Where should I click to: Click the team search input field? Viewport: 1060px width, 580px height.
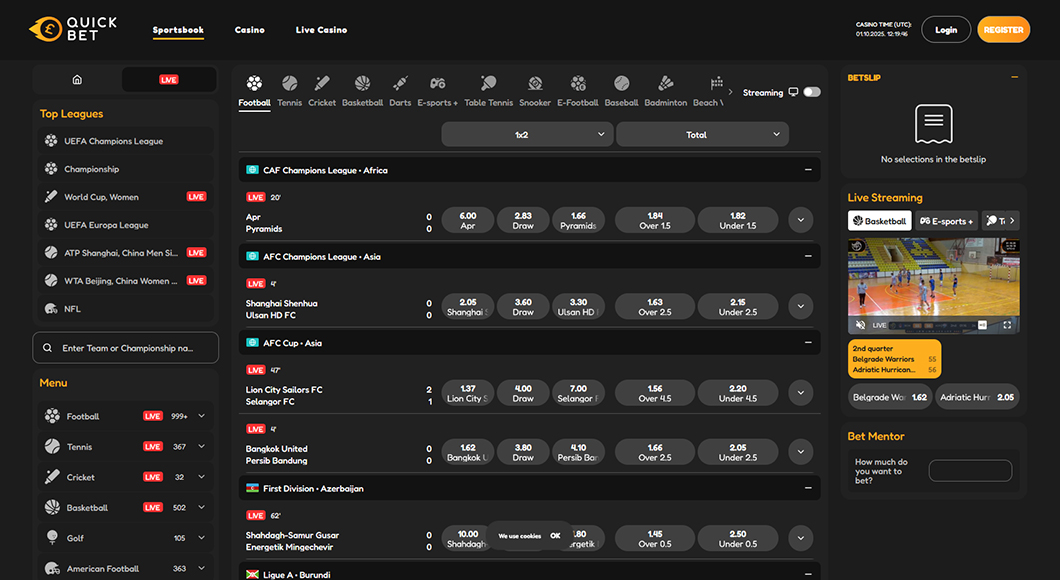tap(125, 347)
